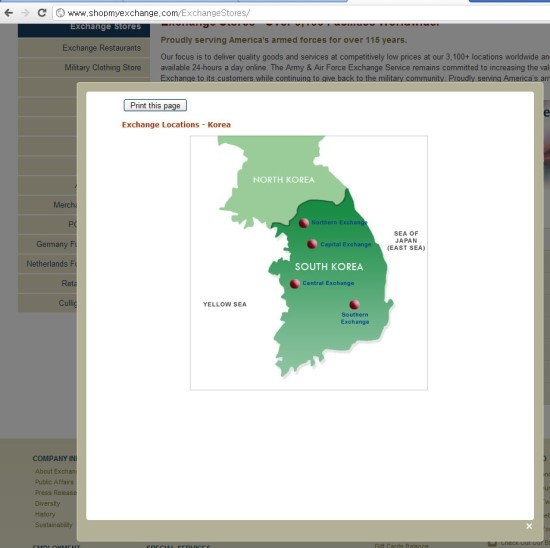This screenshot has height=548, width=550.
Task: Select the Central Exchange red marker
Action: tap(295, 283)
